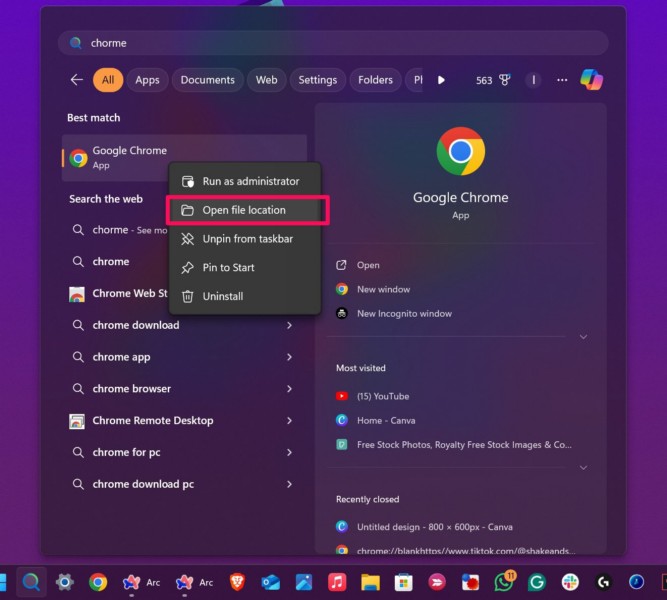Show more filters with the play arrow
The width and height of the screenshot is (667, 600).
click(441, 80)
